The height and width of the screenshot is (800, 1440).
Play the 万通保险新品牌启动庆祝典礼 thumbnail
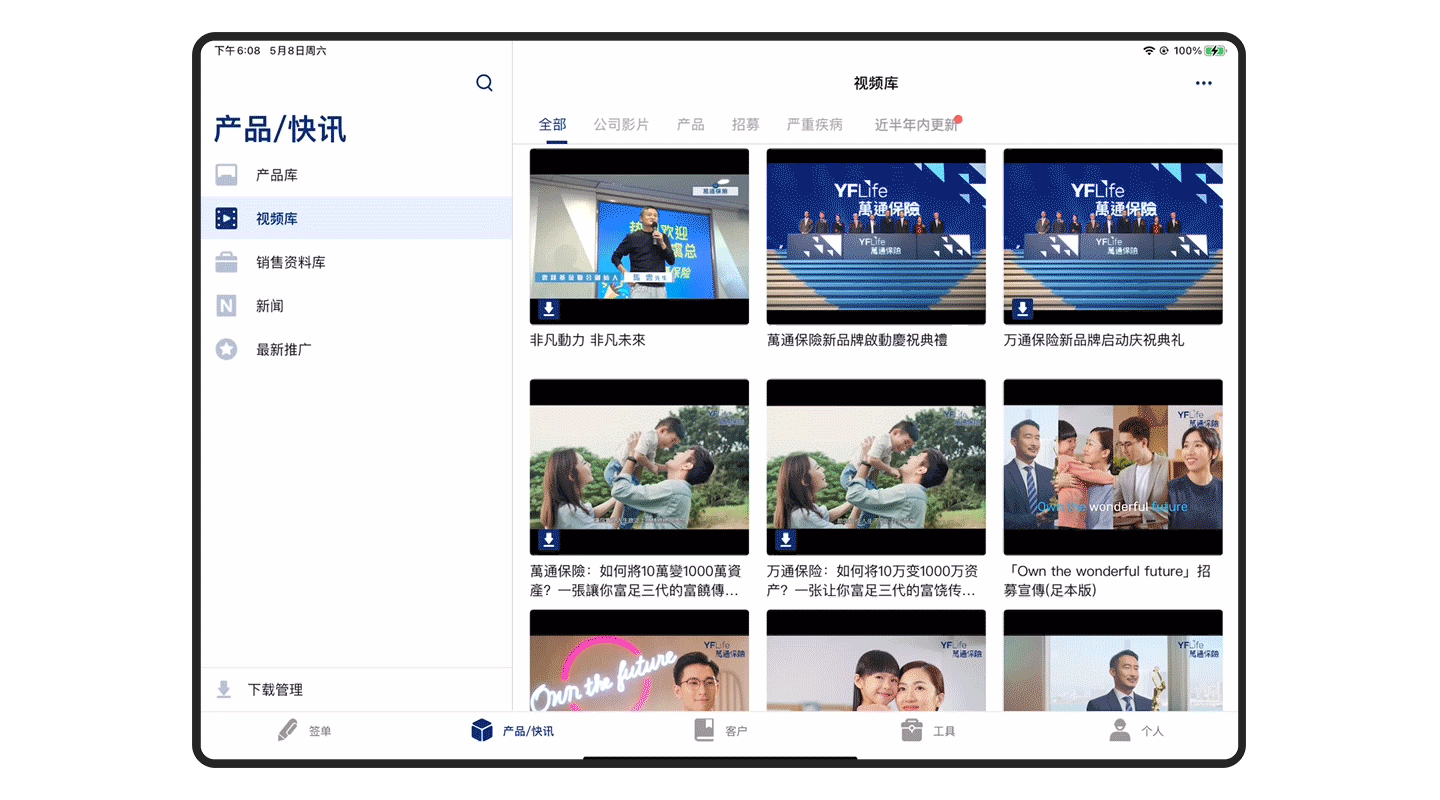[x=1113, y=236]
